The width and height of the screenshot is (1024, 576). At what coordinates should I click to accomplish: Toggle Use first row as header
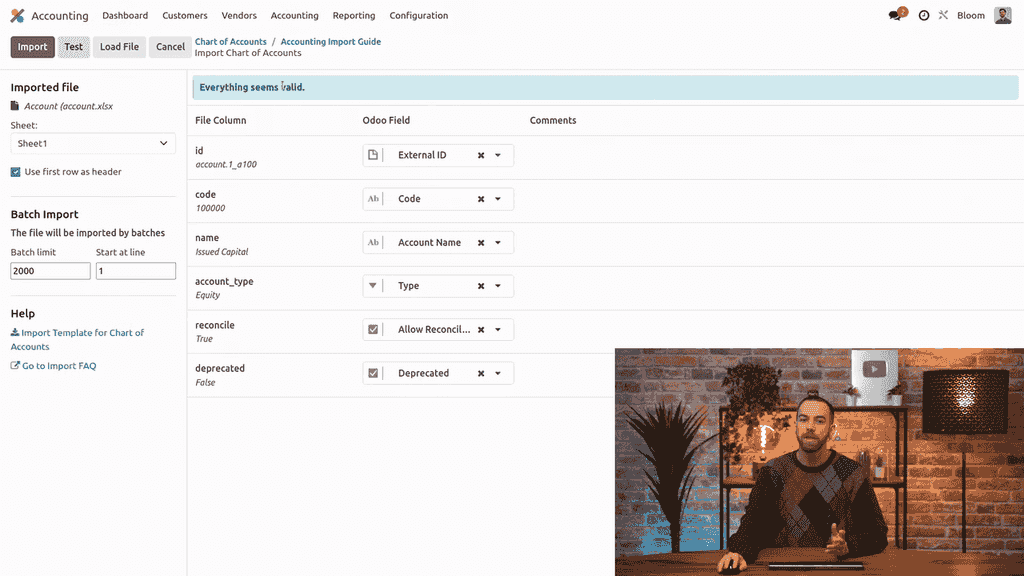16,172
